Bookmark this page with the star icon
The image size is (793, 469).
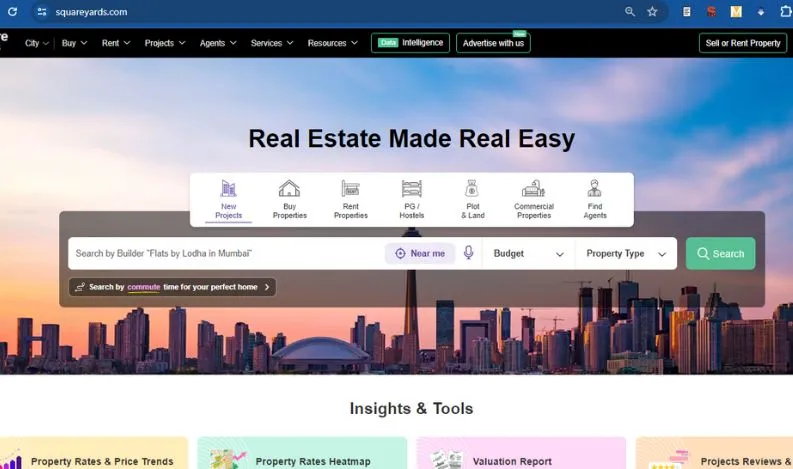[x=652, y=12]
